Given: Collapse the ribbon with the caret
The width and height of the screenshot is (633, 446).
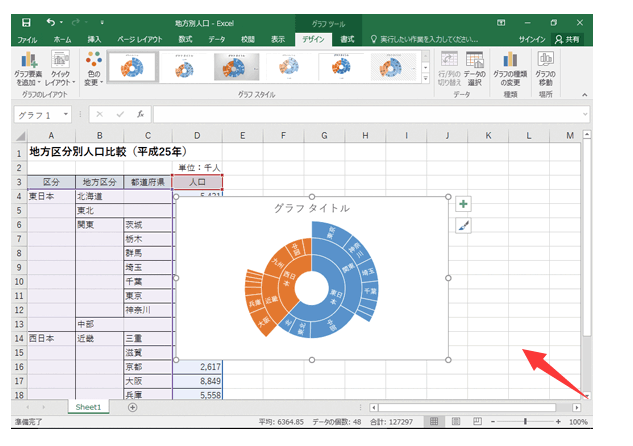Looking at the screenshot, I should 585,94.
